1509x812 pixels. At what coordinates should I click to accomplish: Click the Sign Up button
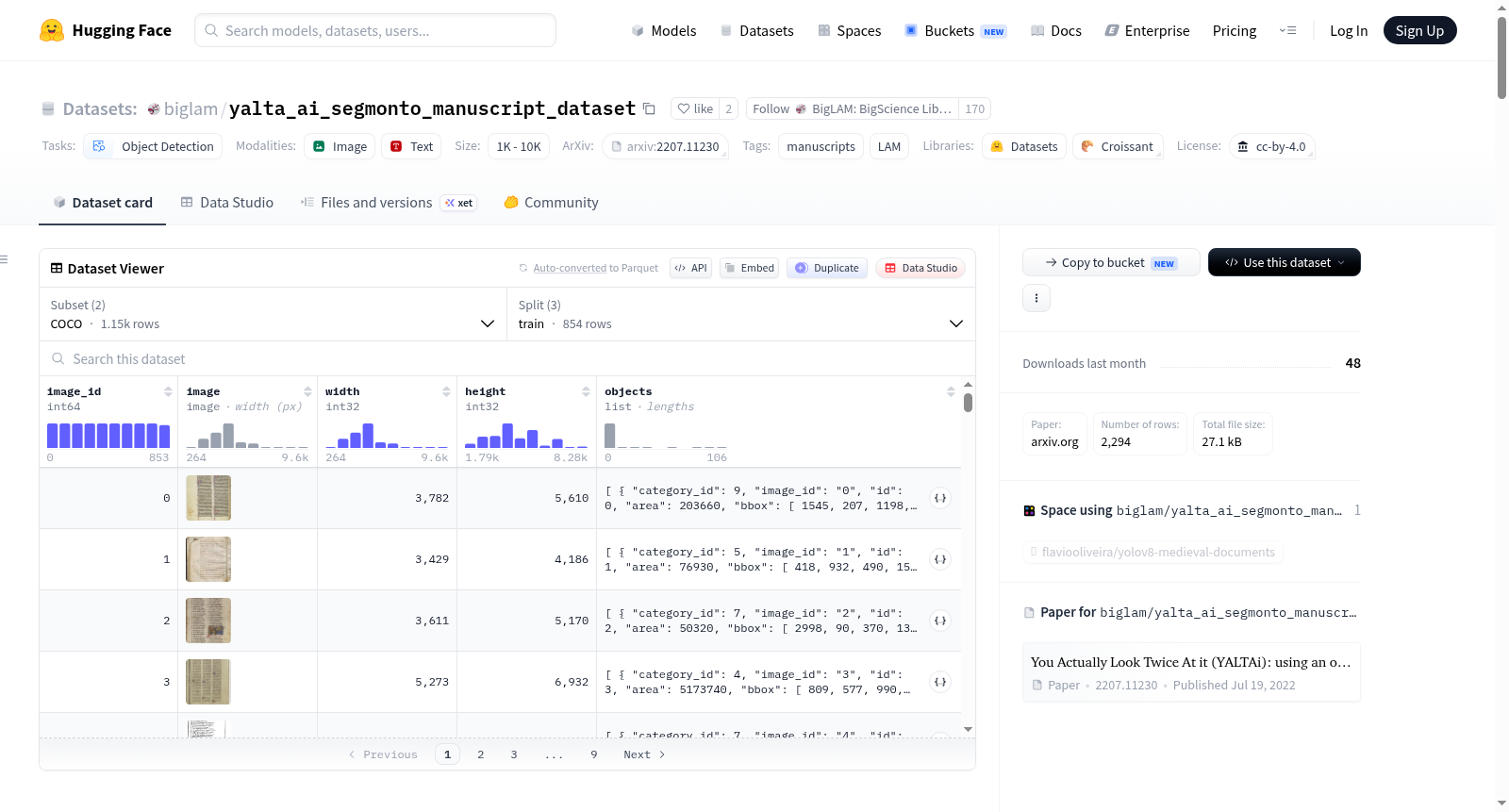coord(1419,31)
